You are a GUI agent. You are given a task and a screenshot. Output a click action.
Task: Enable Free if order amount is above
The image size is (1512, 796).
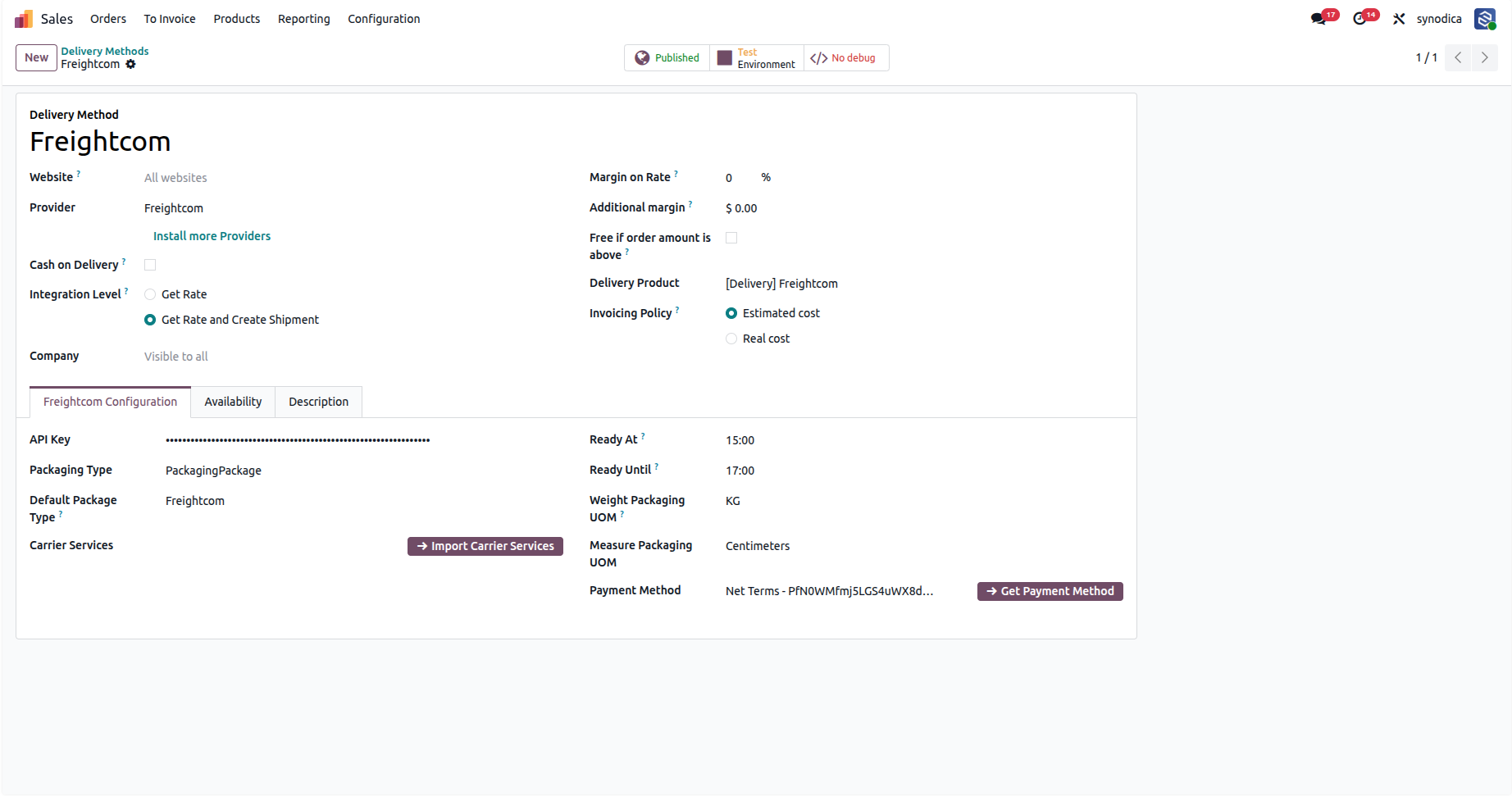pyautogui.click(x=731, y=238)
